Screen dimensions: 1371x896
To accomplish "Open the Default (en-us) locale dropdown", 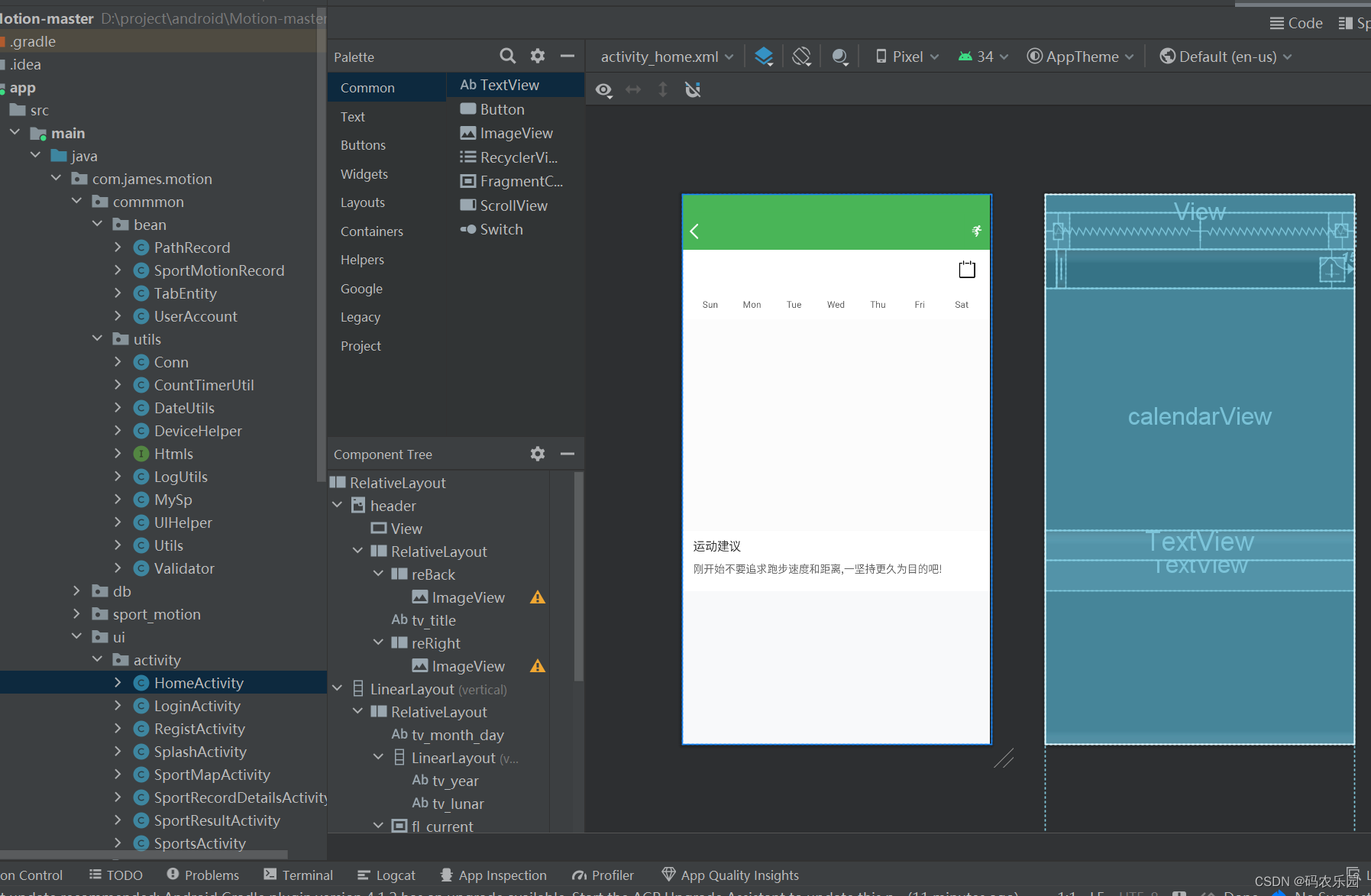I will [x=1224, y=56].
